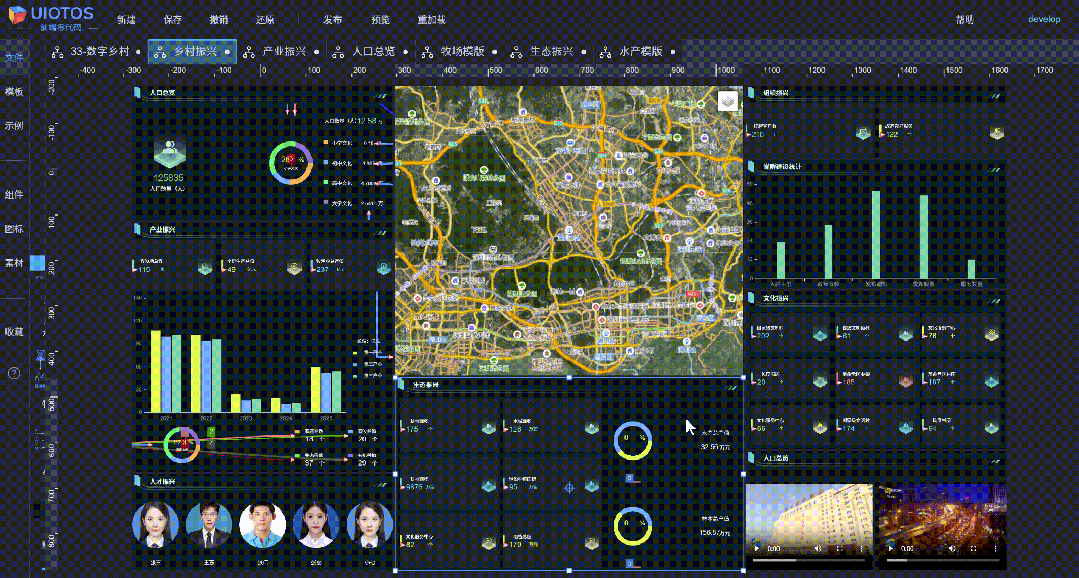
Task: Switch to the 33-数字乡村 tab
Action: pos(99,51)
